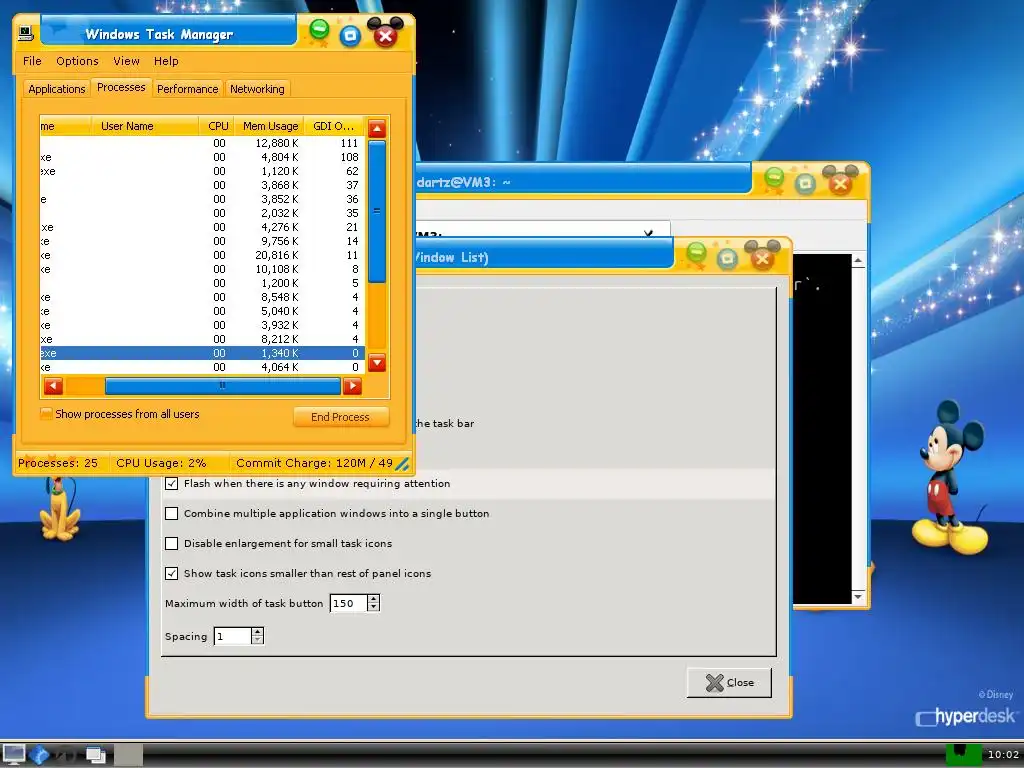Screen dimensions: 1024x768
Task: Select process row with 20,816 K memory
Action: pos(202,255)
